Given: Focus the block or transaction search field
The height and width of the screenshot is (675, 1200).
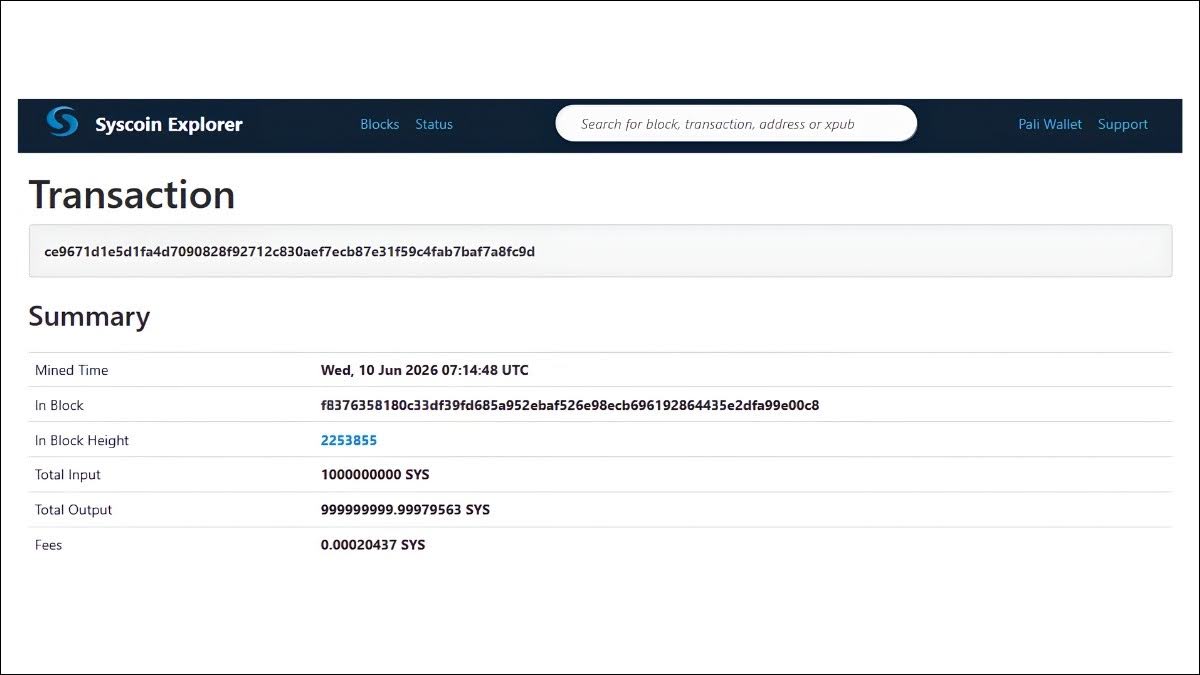Looking at the screenshot, I should (x=736, y=123).
